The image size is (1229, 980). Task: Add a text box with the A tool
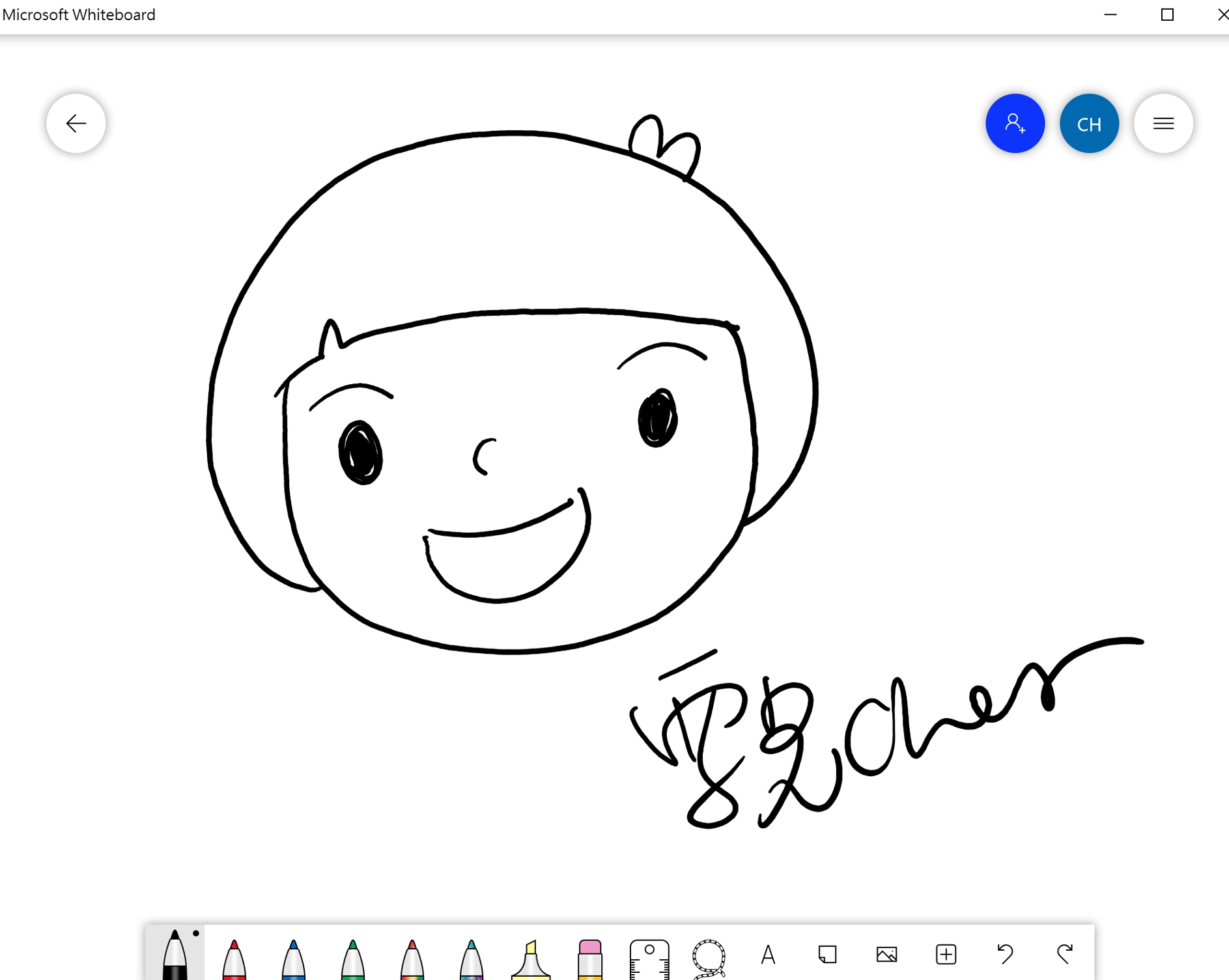click(768, 955)
